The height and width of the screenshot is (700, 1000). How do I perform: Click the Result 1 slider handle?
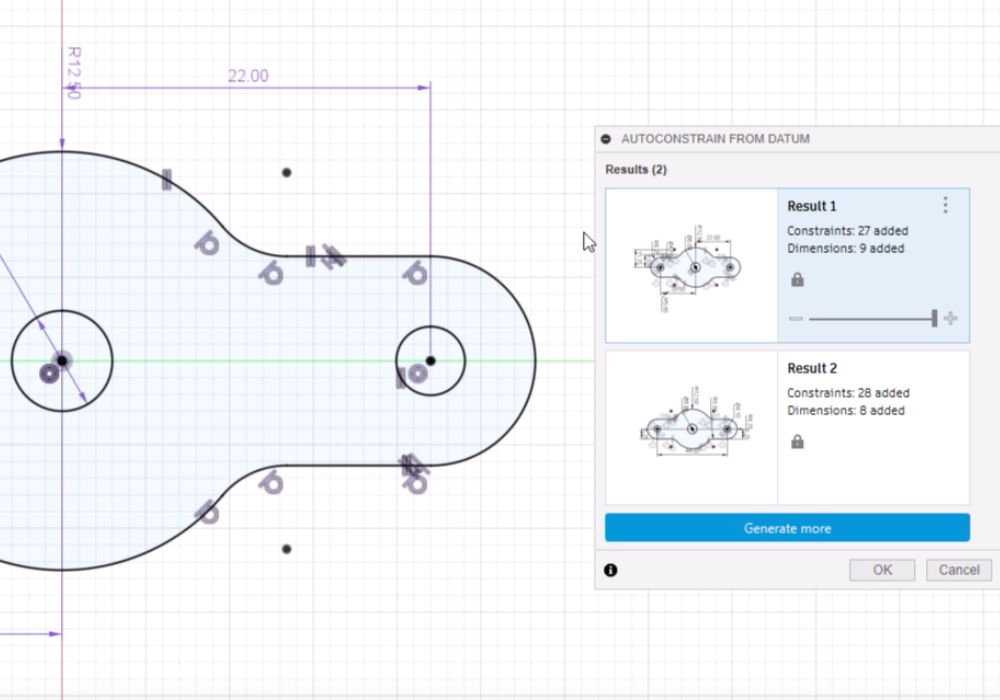(934, 319)
